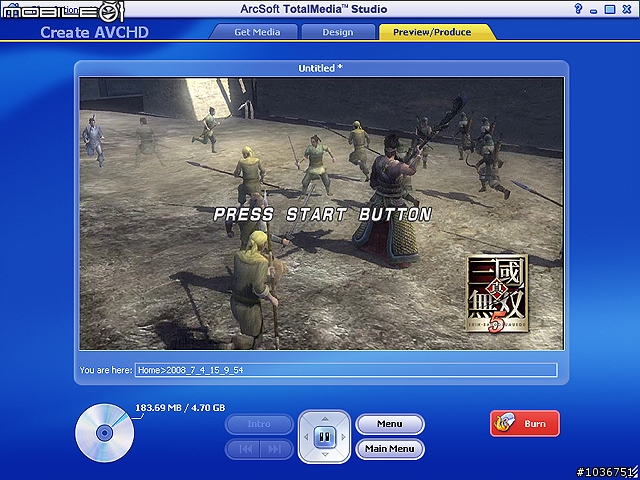Click the down arrow on navigation pad

[325, 455]
